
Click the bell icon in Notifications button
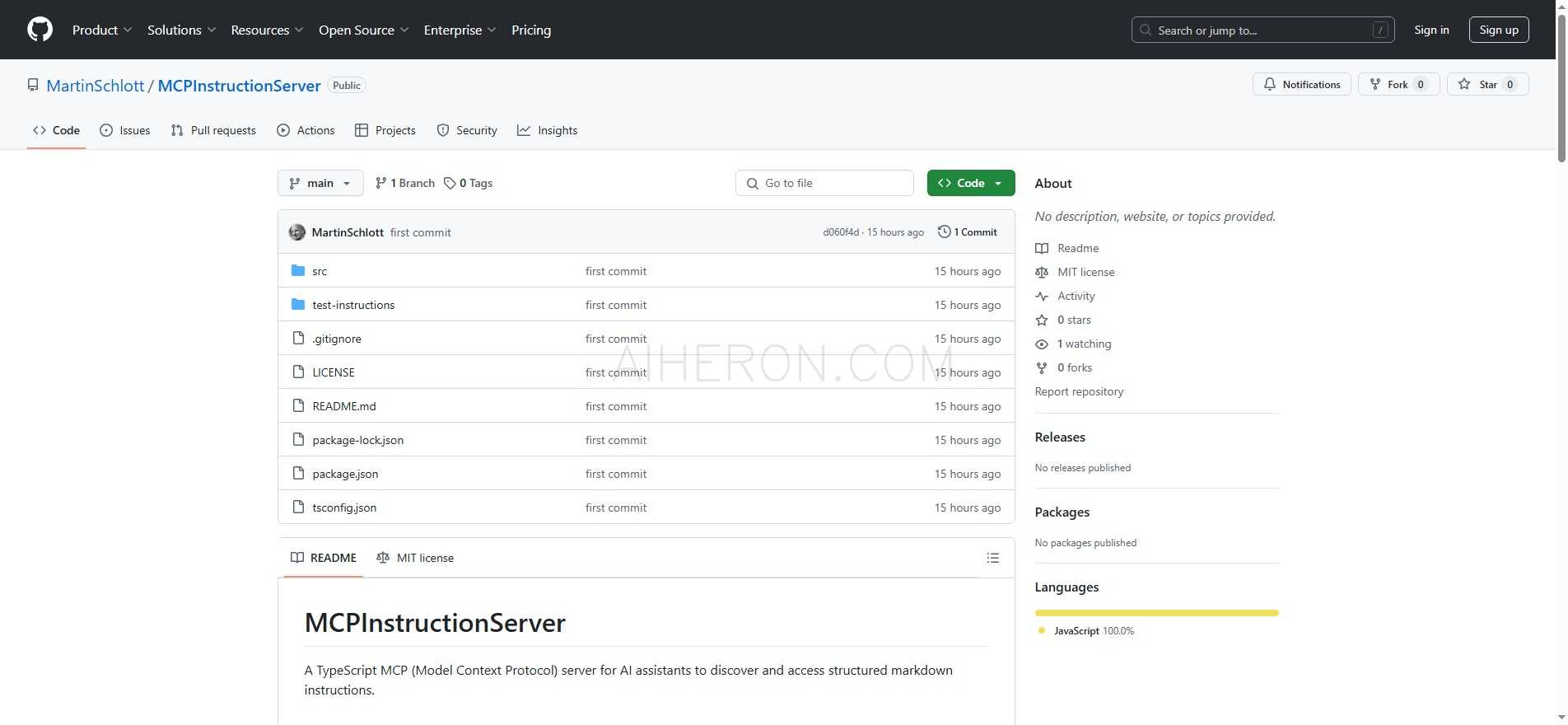(x=1270, y=84)
